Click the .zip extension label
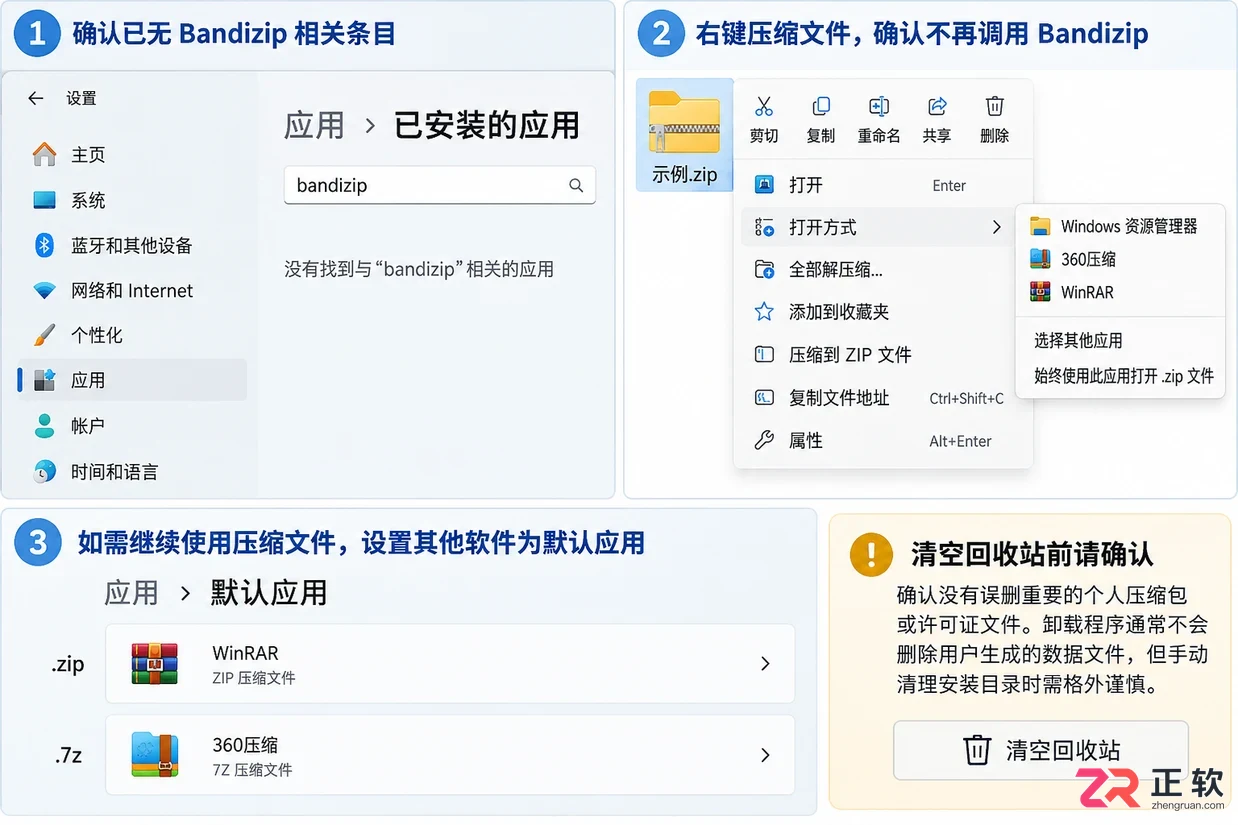This screenshot has height=825, width=1238. pos(68,665)
